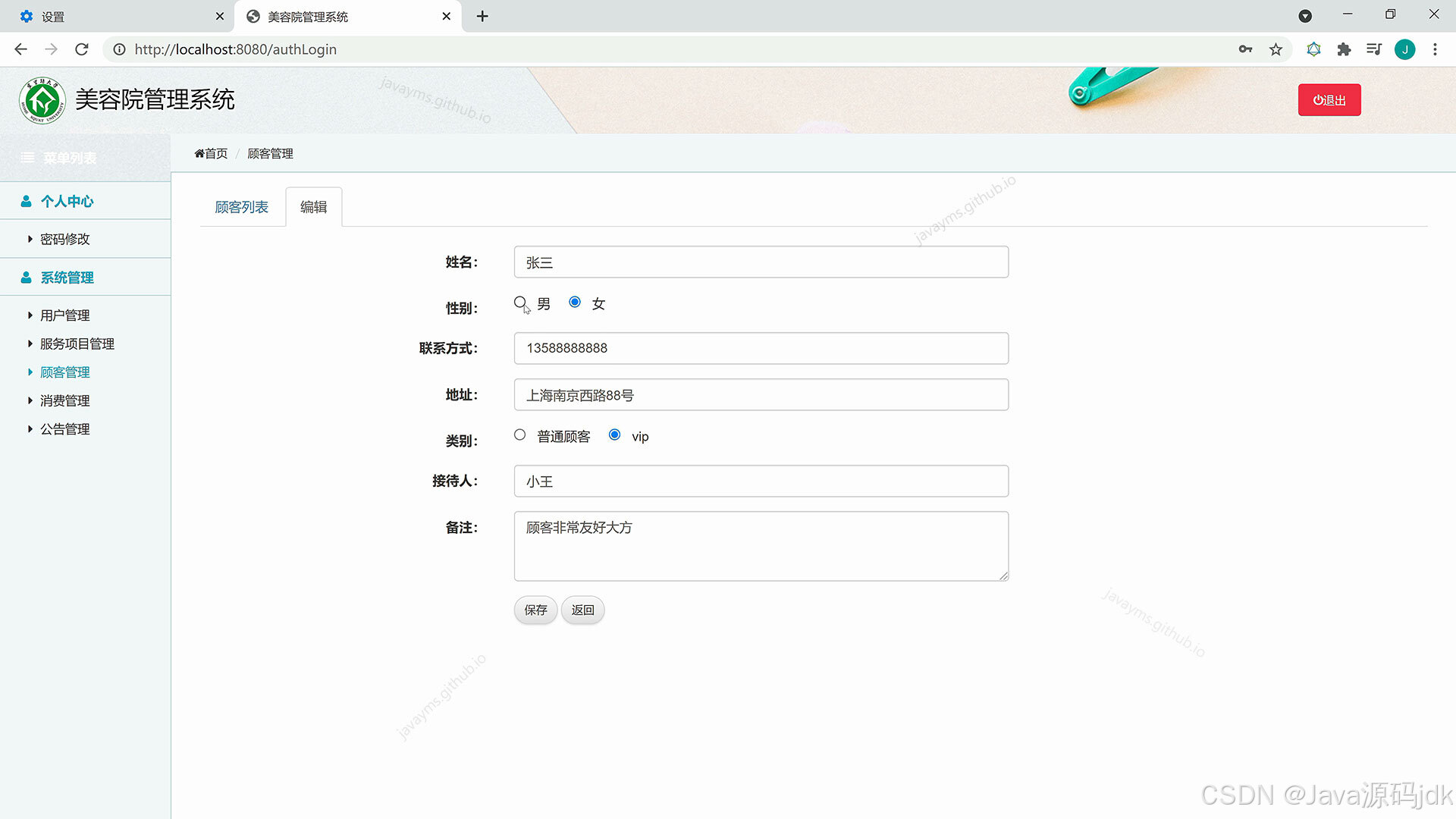Click the 姓名 input field

[x=761, y=262]
